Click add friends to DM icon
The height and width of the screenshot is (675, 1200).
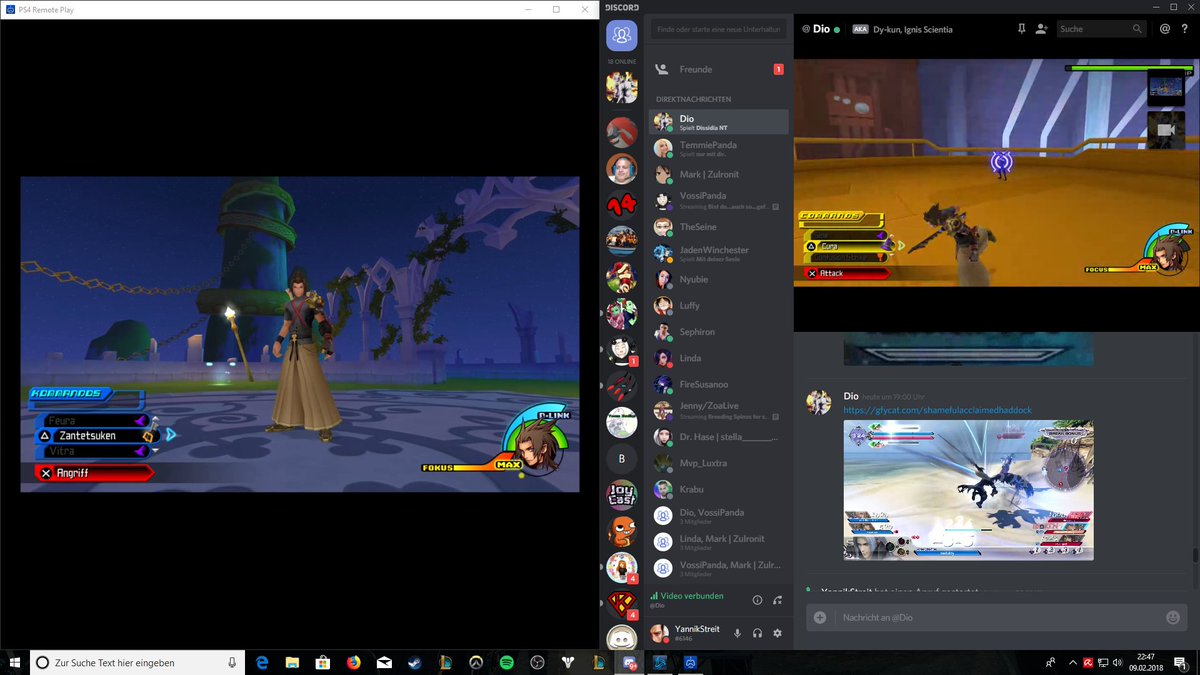click(x=1042, y=29)
